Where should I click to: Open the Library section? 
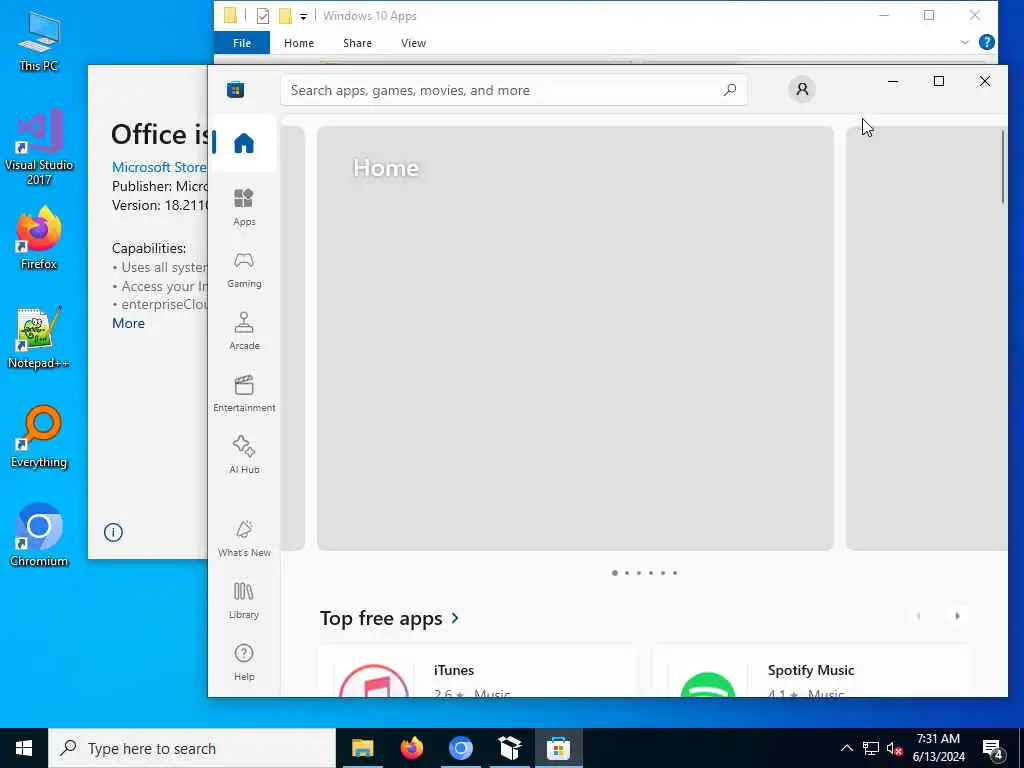tap(244, 600)
